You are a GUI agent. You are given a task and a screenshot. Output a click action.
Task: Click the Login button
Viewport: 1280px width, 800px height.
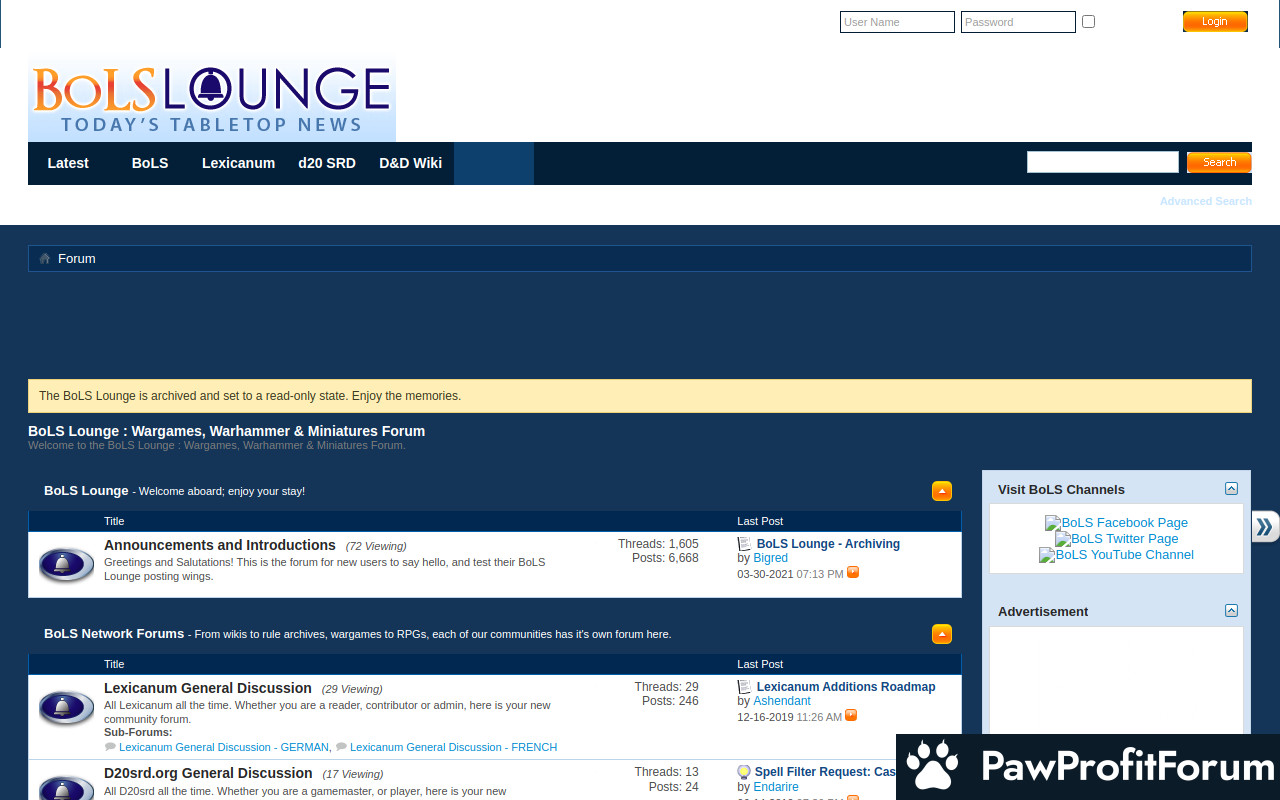click(1215, 21)
